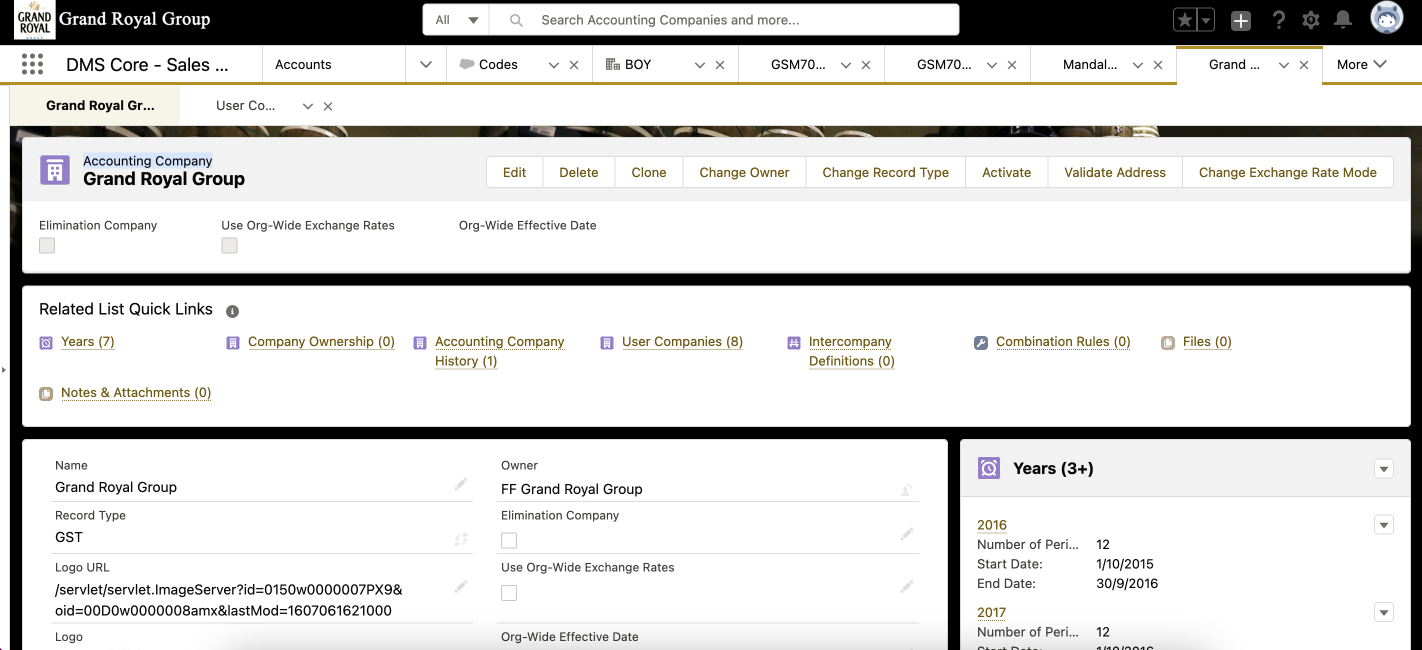1422x650 pixels.
Task: Open the FF Grand Royal Group owner link
Action: (572, 489)
